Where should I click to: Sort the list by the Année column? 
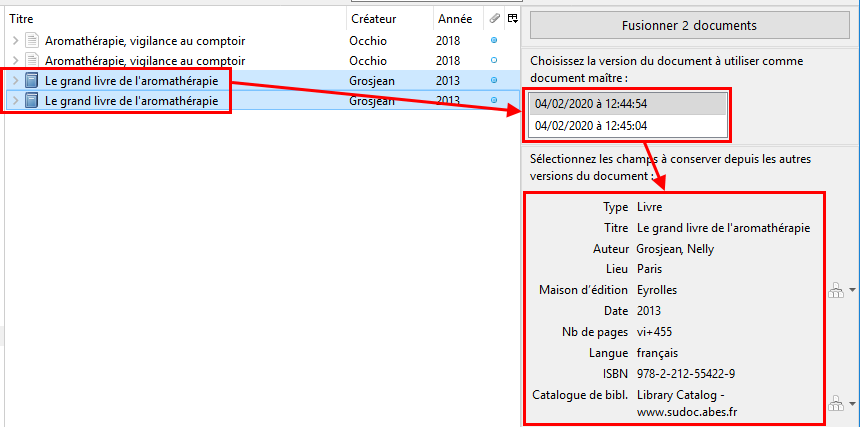tap(456, 19)
